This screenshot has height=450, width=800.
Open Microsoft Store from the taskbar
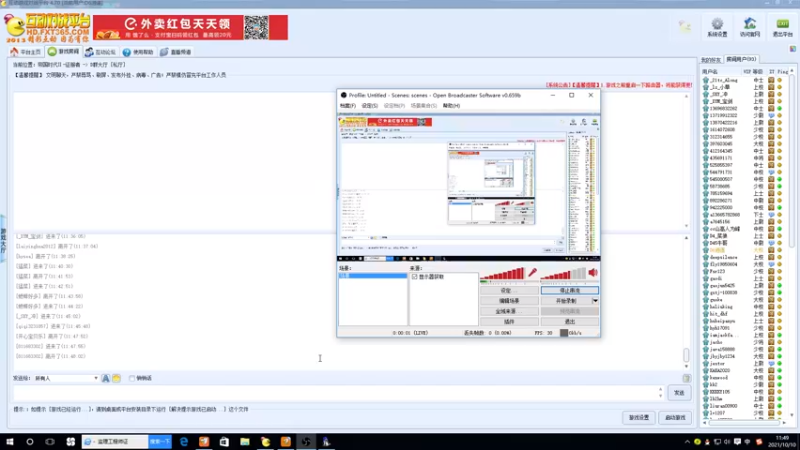point(224,442)
